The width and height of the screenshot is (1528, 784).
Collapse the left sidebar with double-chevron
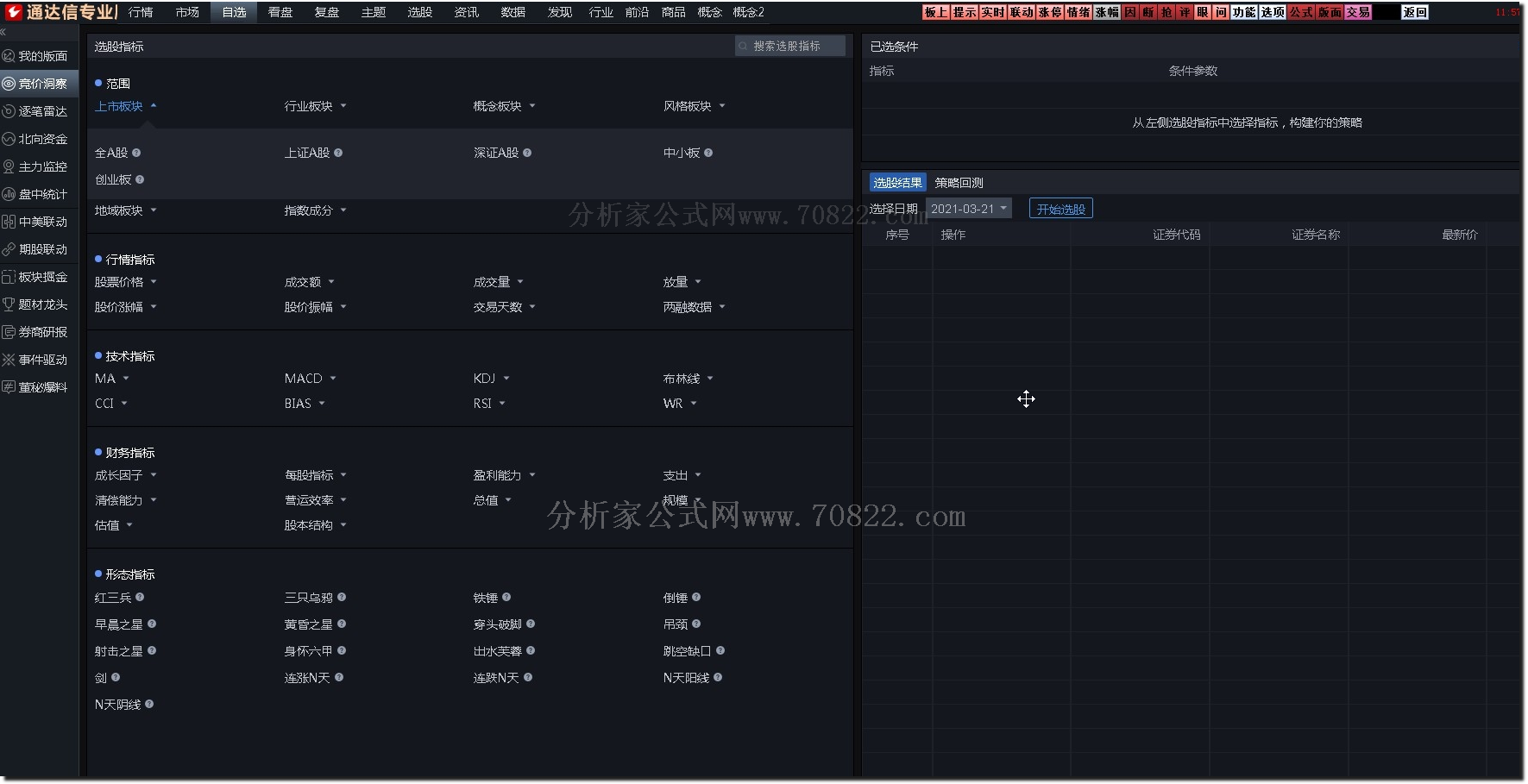(3, 32)
